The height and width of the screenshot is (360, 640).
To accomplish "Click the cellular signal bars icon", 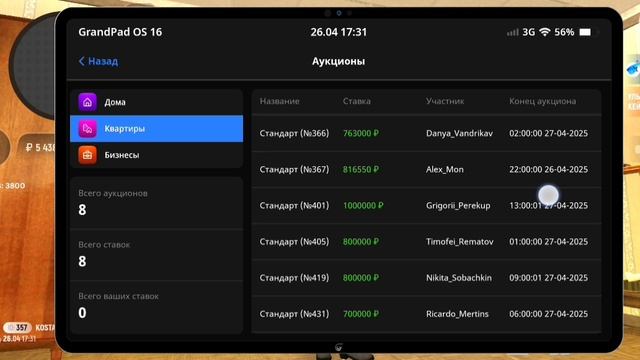I will (x=512, y=32).
